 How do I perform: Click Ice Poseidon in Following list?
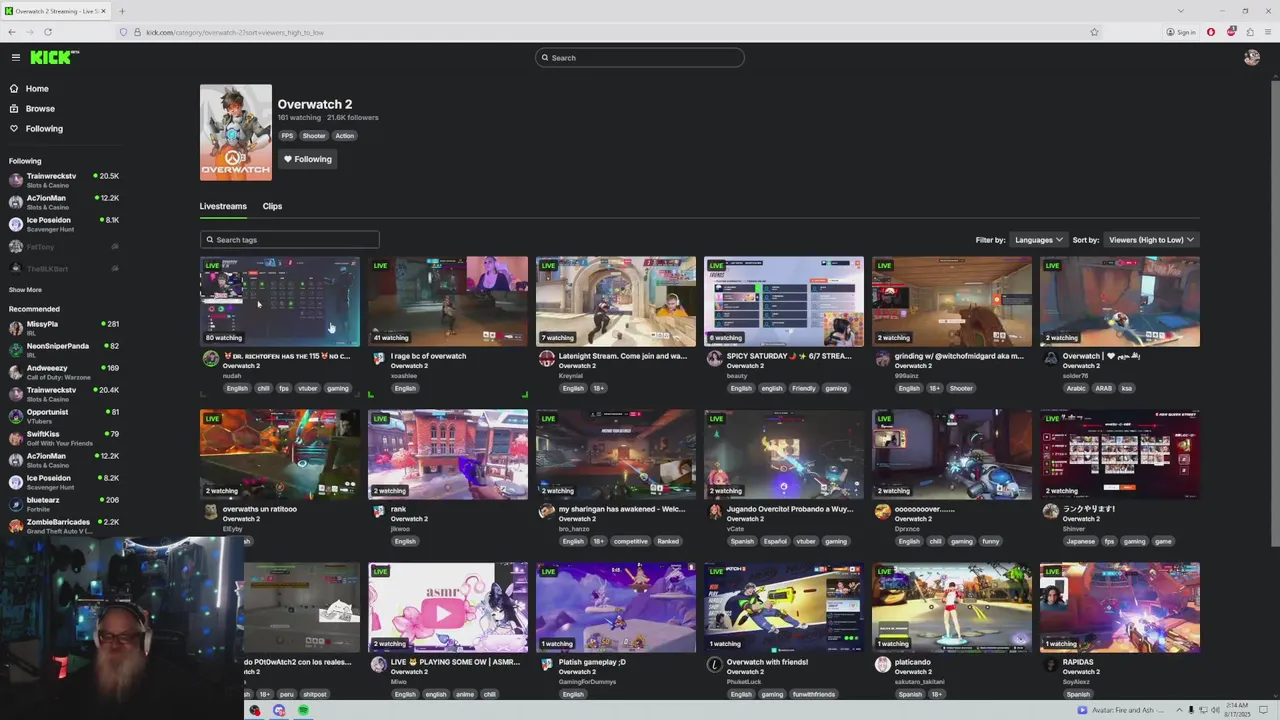coord(64,224)
